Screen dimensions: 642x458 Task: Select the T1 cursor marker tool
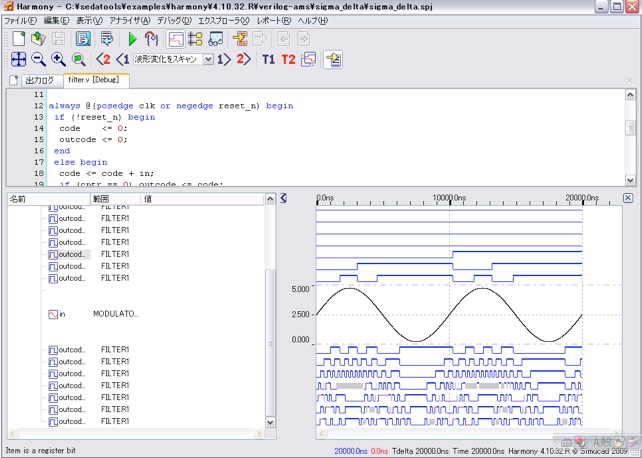click(268, 60)
